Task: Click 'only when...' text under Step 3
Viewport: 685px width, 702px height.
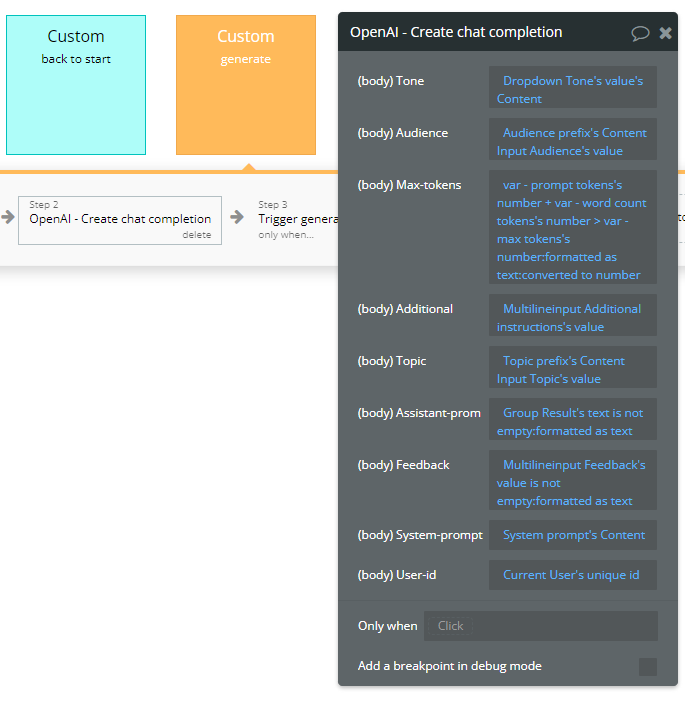Action: click(286, 235)
